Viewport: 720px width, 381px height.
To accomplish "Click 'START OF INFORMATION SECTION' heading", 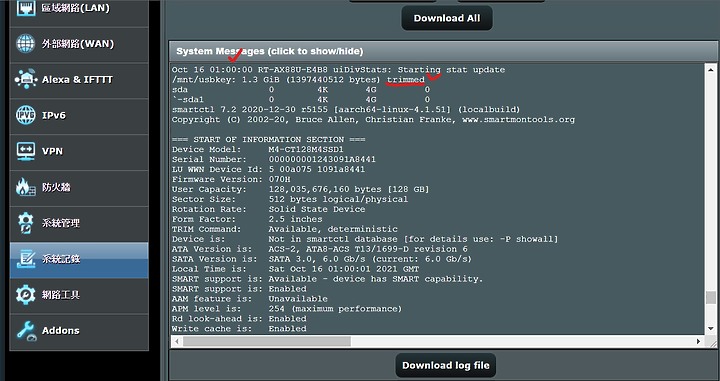I will [x=269, y=140].
